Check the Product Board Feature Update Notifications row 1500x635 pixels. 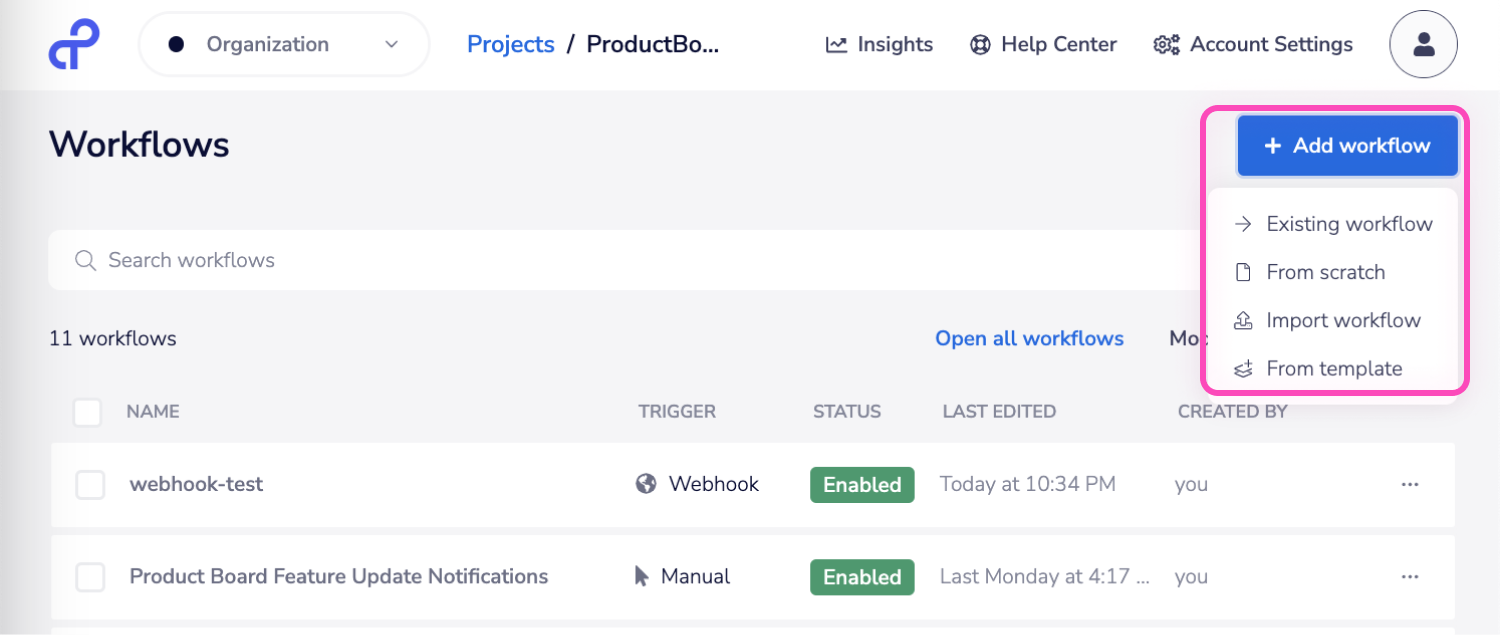point(90,576)
